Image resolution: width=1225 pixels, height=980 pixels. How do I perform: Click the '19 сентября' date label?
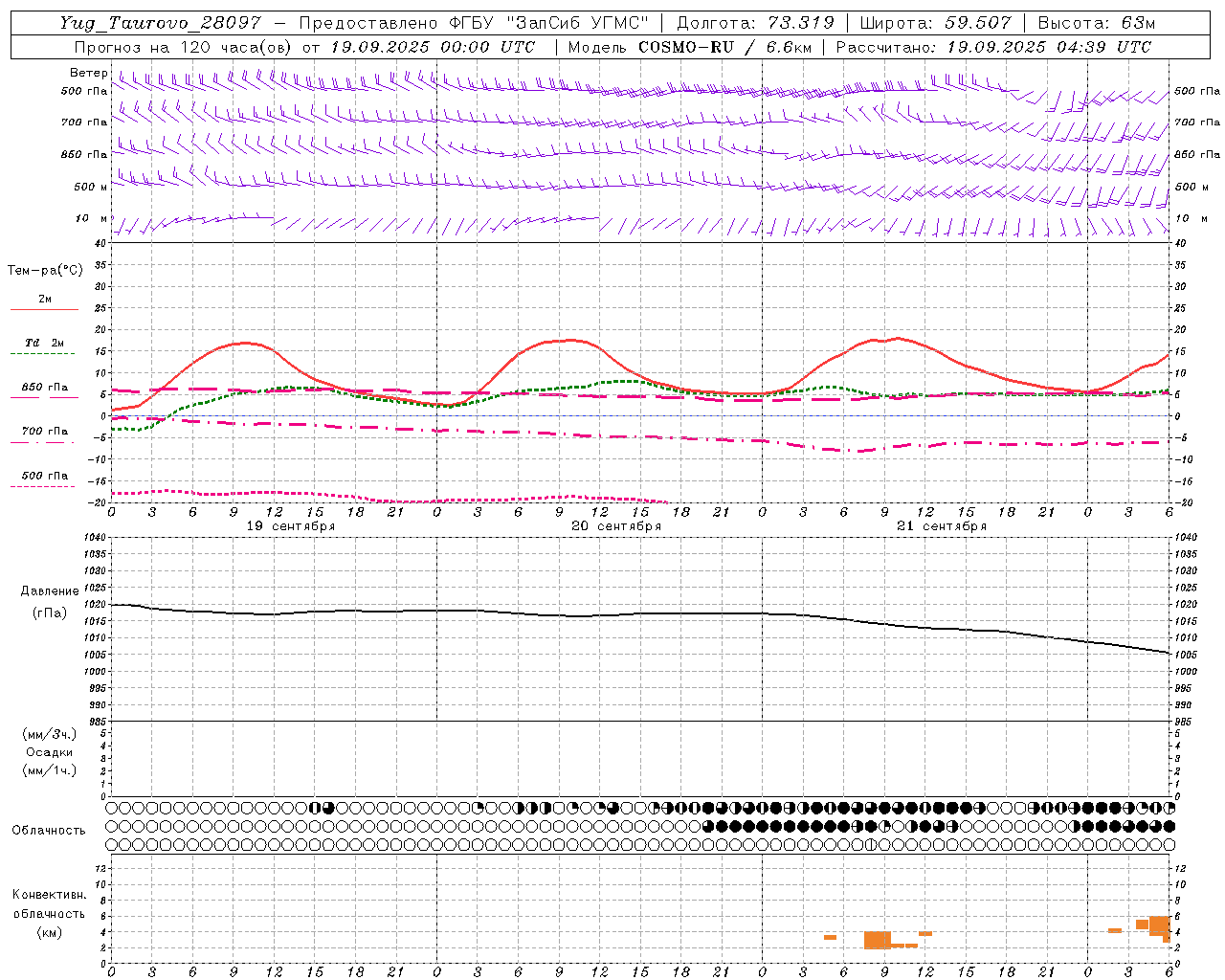[x=291, y=526]
